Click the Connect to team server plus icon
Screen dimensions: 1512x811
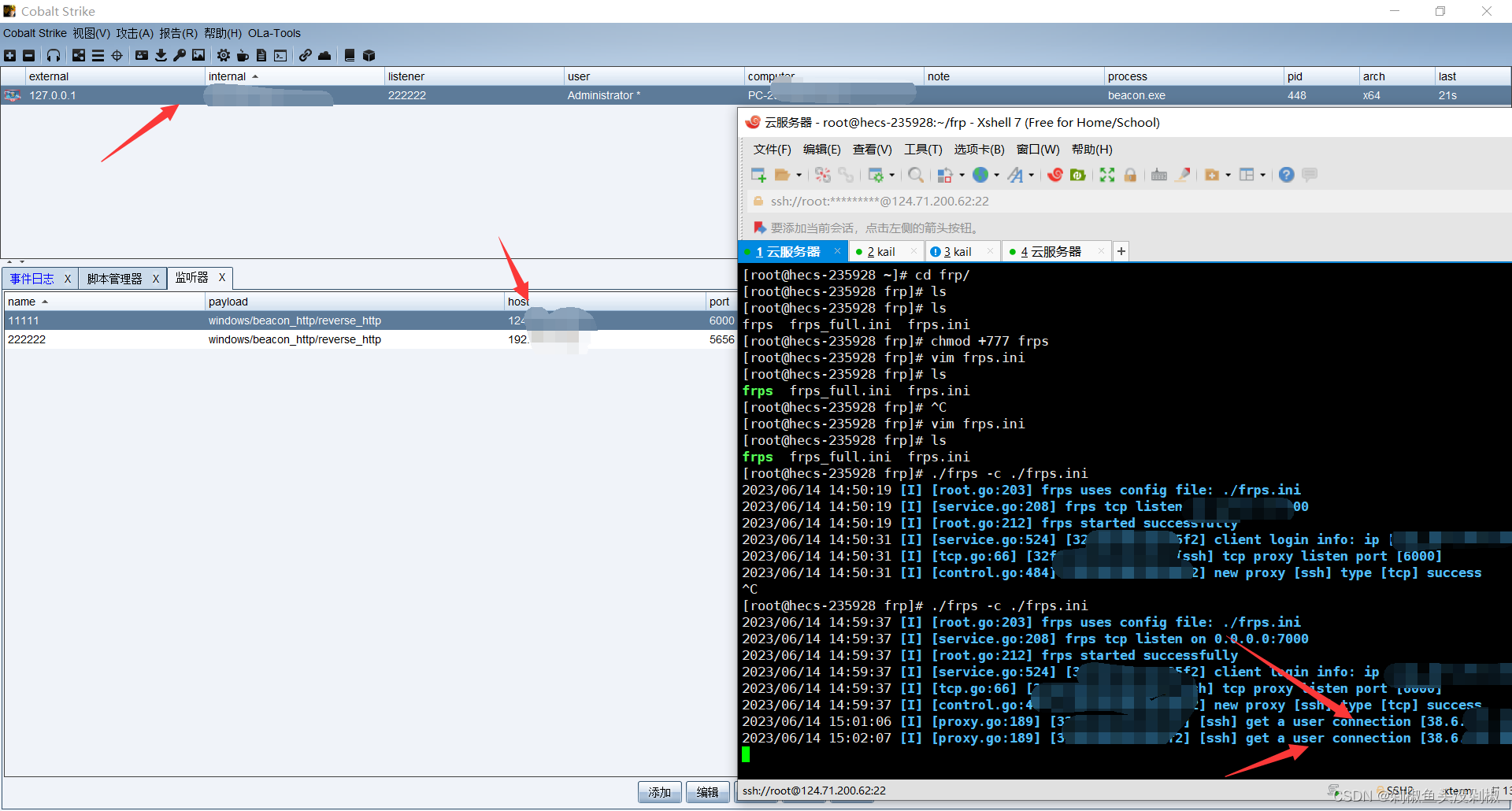tap(10, 55)
